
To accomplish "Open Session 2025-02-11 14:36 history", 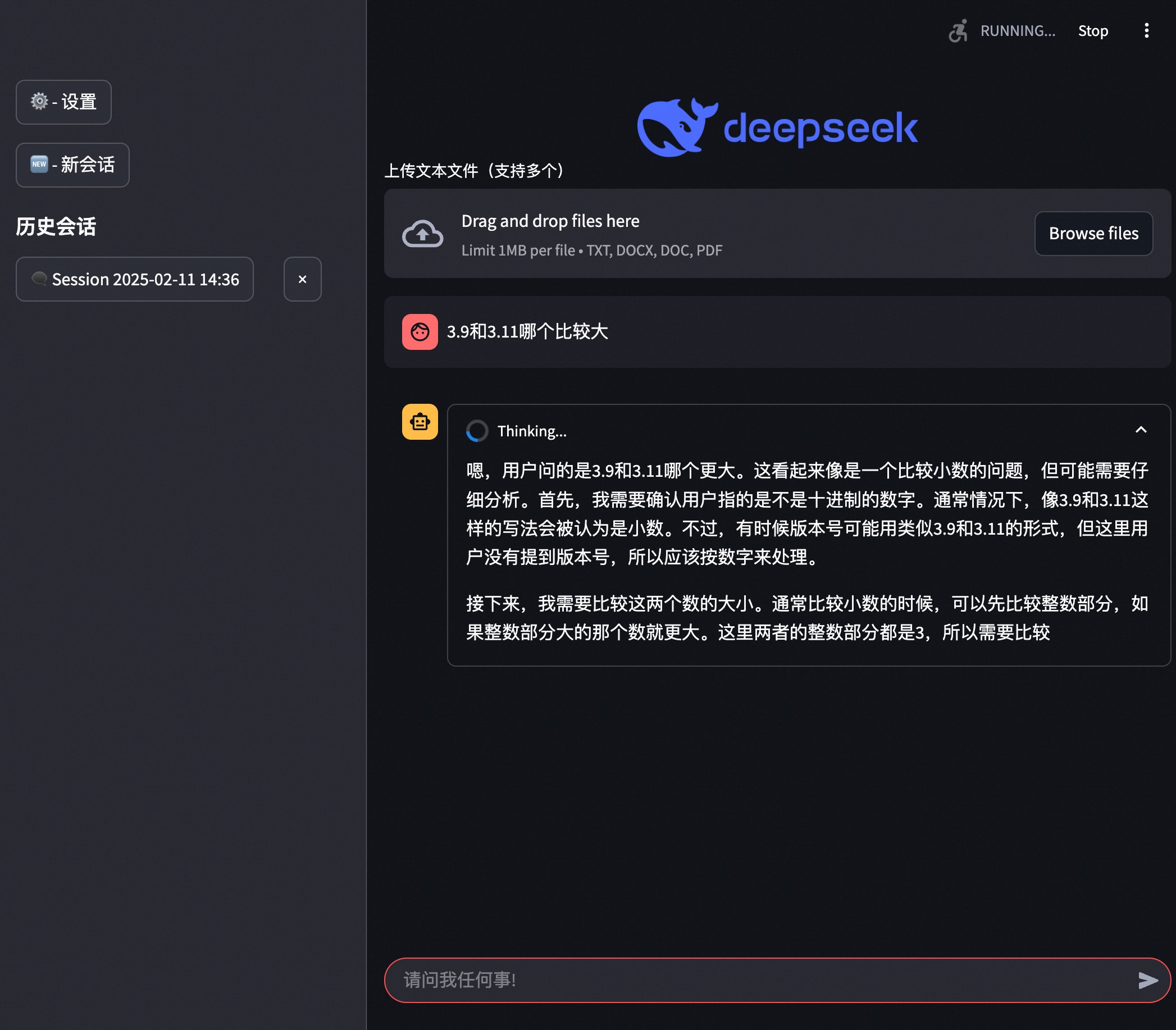I will click(134, 279).
